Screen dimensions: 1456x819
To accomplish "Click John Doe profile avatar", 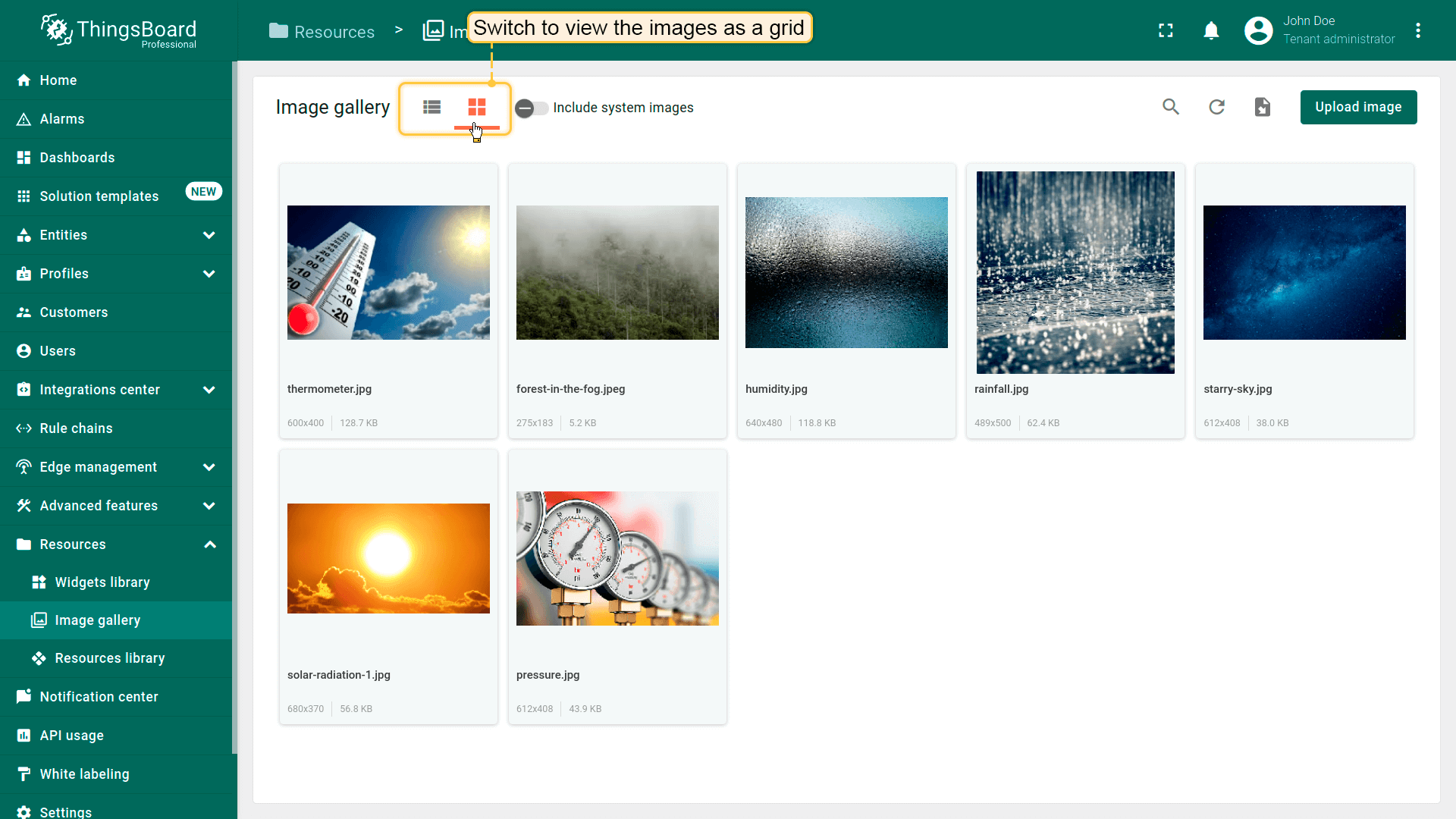I will tap(1258, 30).
